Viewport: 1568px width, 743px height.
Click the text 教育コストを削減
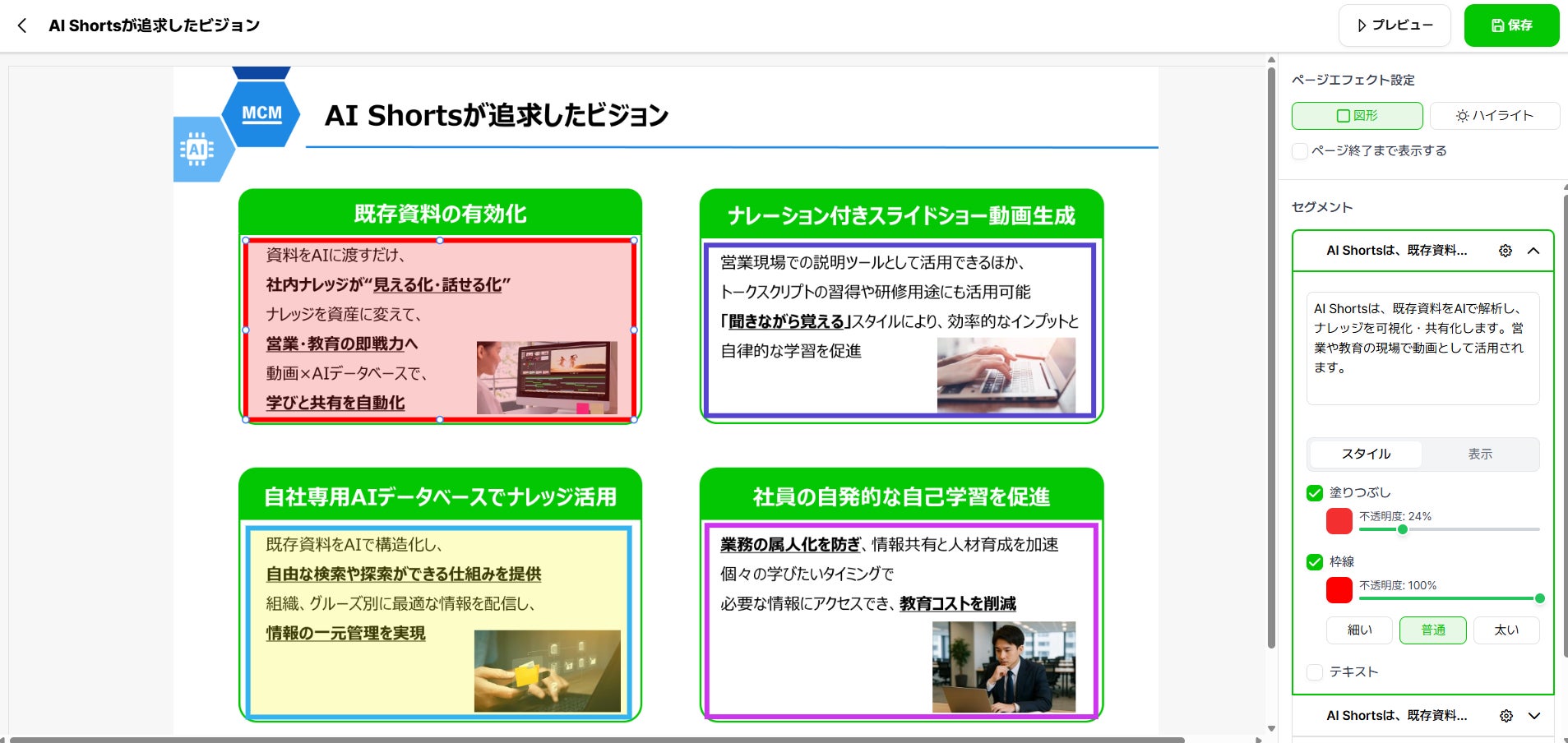[958, 603]
